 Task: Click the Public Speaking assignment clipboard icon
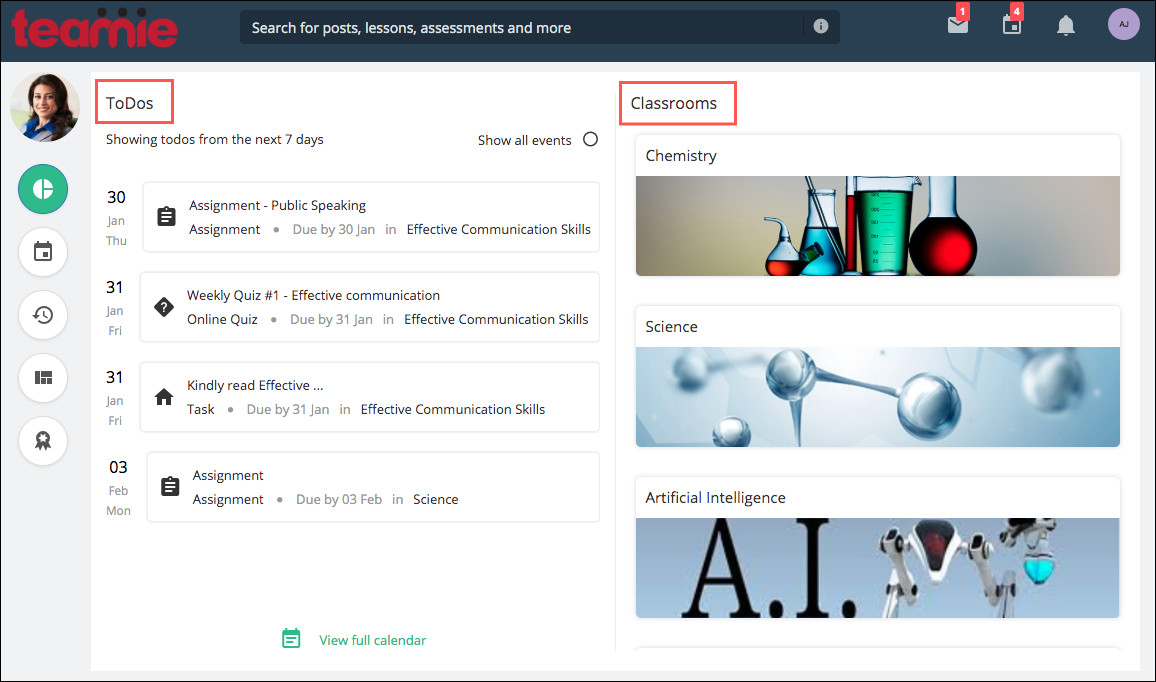[x=167, y=217]
